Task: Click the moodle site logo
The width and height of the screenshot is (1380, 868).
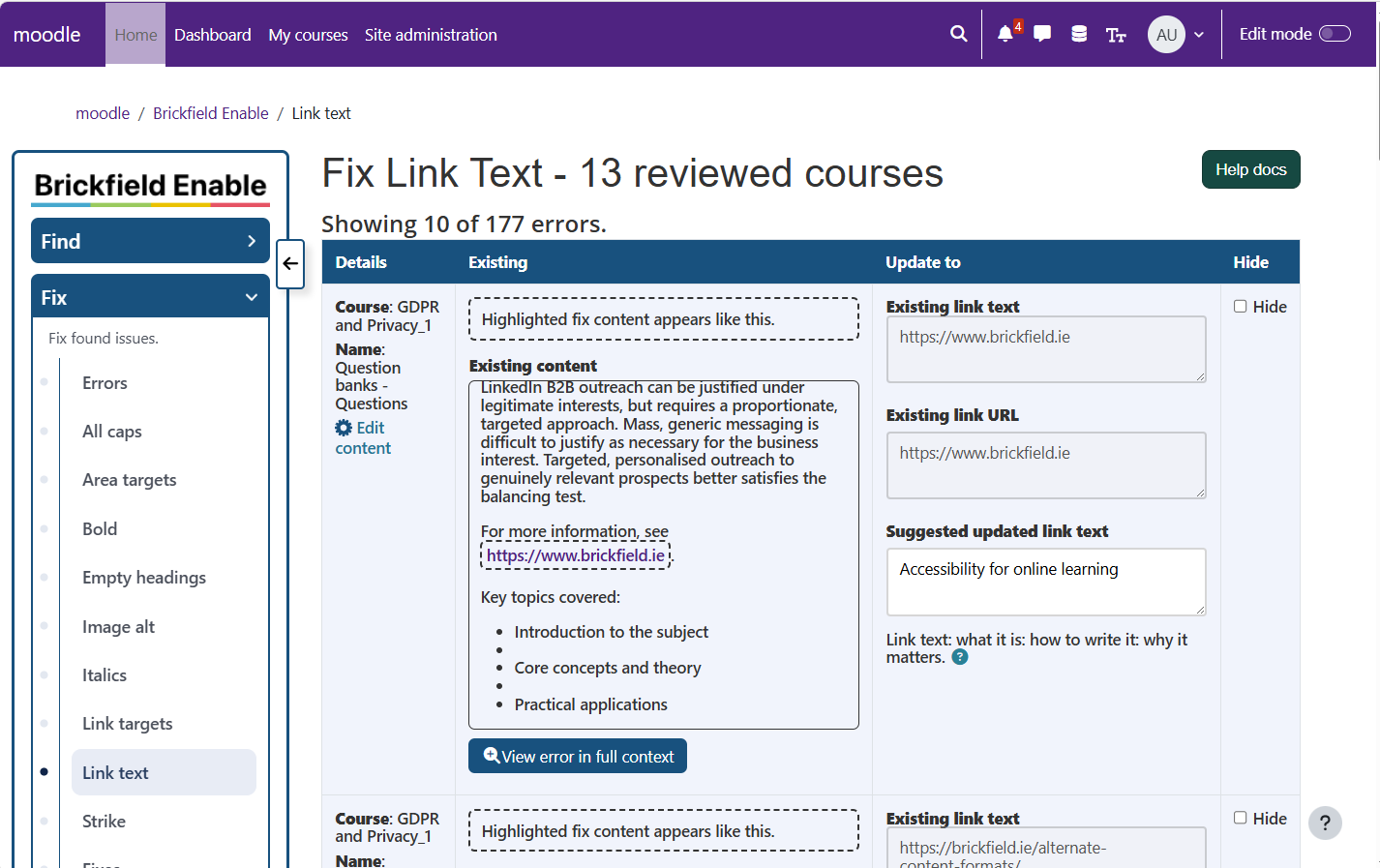Action: pos(47,35)
